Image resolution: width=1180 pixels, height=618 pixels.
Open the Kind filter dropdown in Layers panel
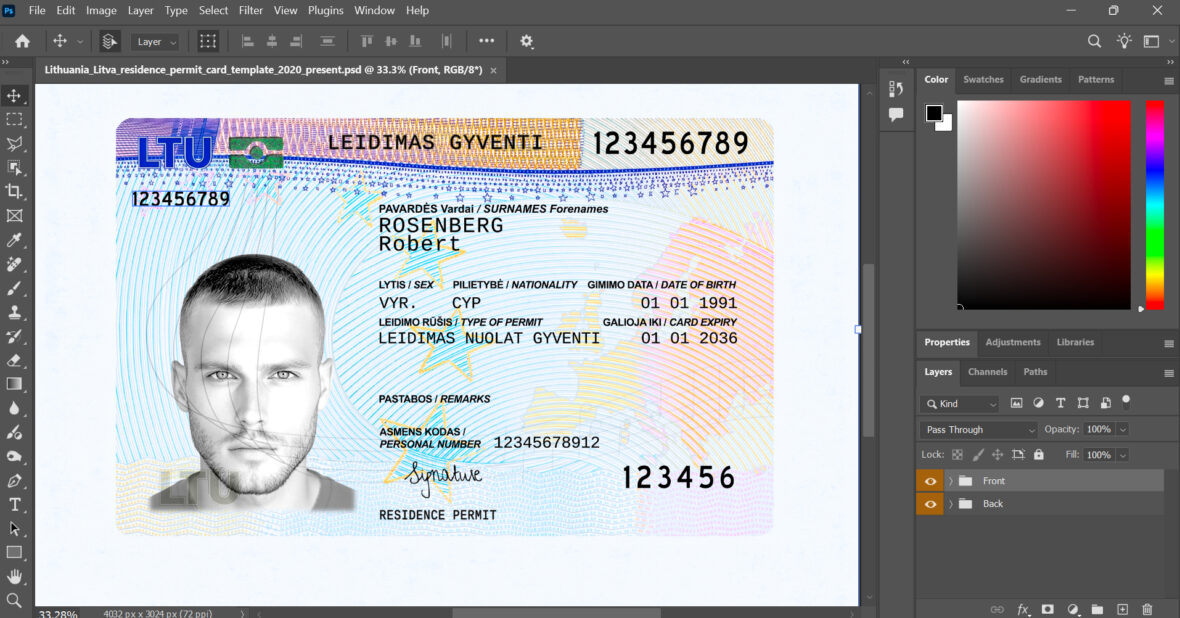click(x=958, y=403)
